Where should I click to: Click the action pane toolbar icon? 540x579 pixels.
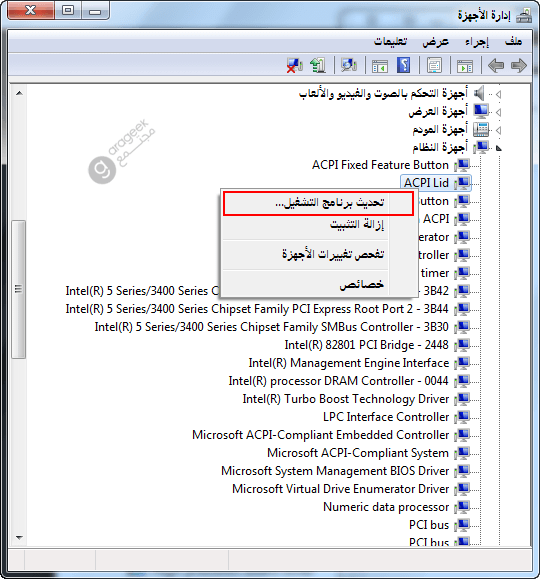pyautogui.click(x=380, y=66)
